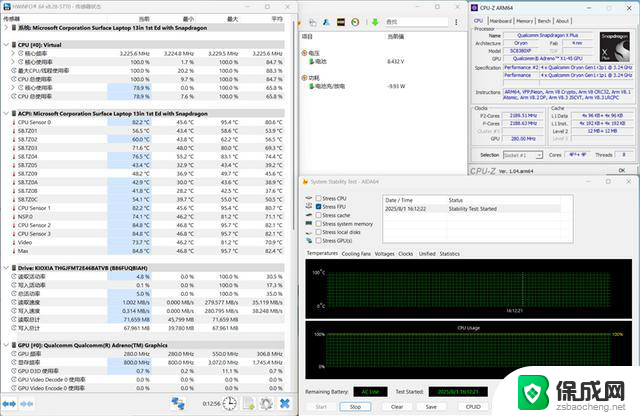
Task: Start HWiNFO logging via the sheet icon
Action: click(x=249, y=403)
